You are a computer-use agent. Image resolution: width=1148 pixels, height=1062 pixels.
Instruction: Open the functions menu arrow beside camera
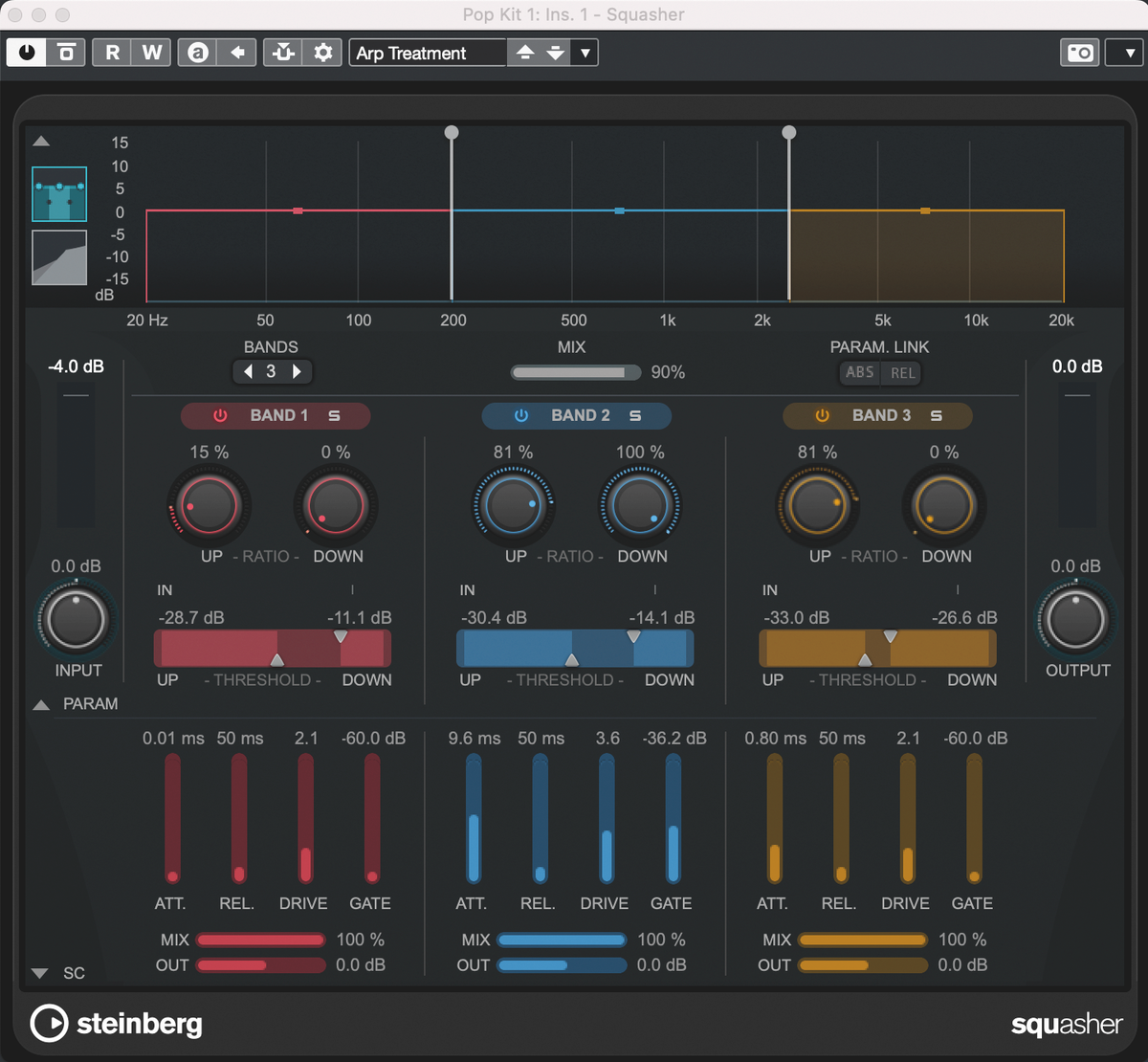tap(1126, 53)
